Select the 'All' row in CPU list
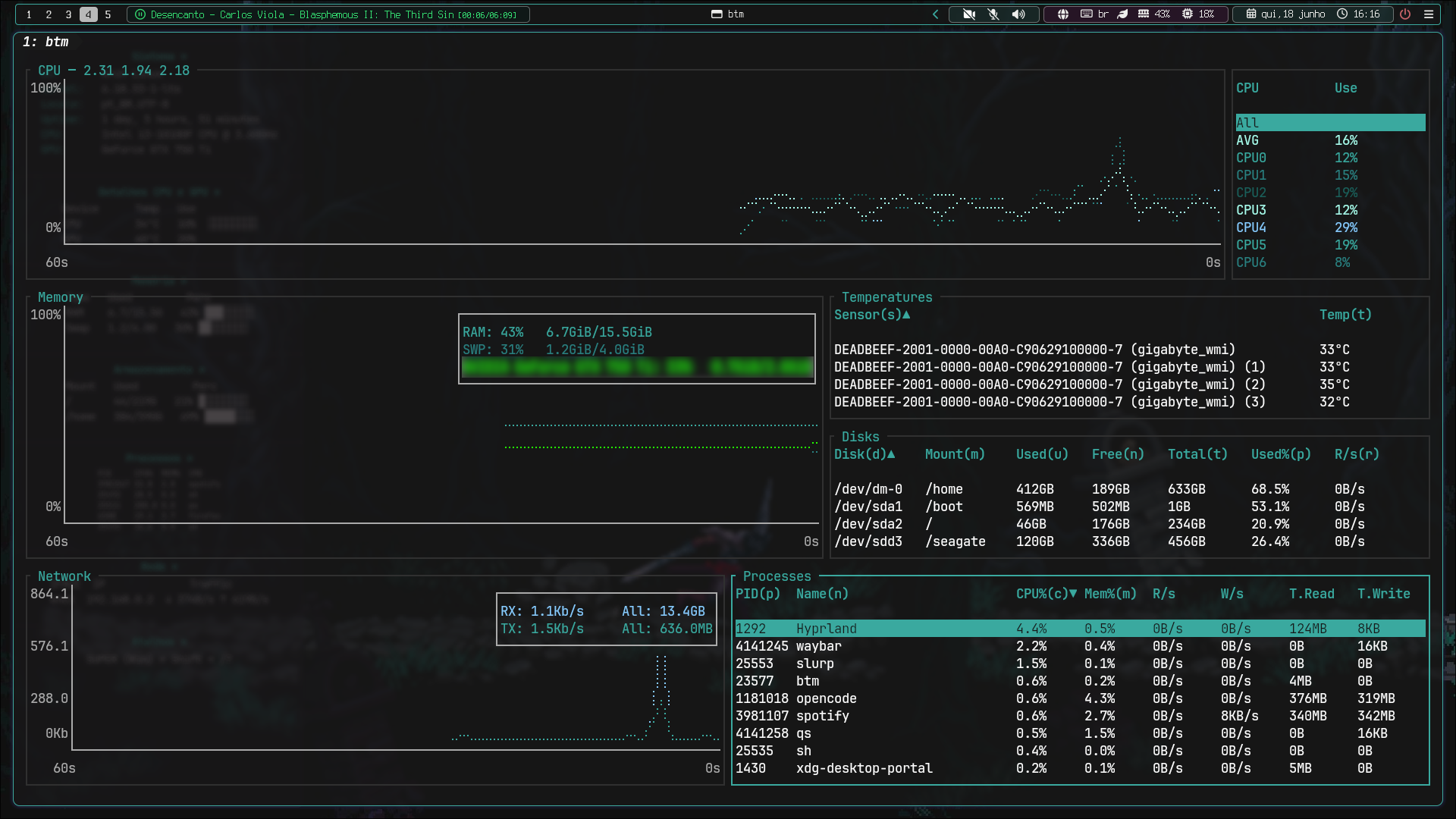 coord(1330,123)
